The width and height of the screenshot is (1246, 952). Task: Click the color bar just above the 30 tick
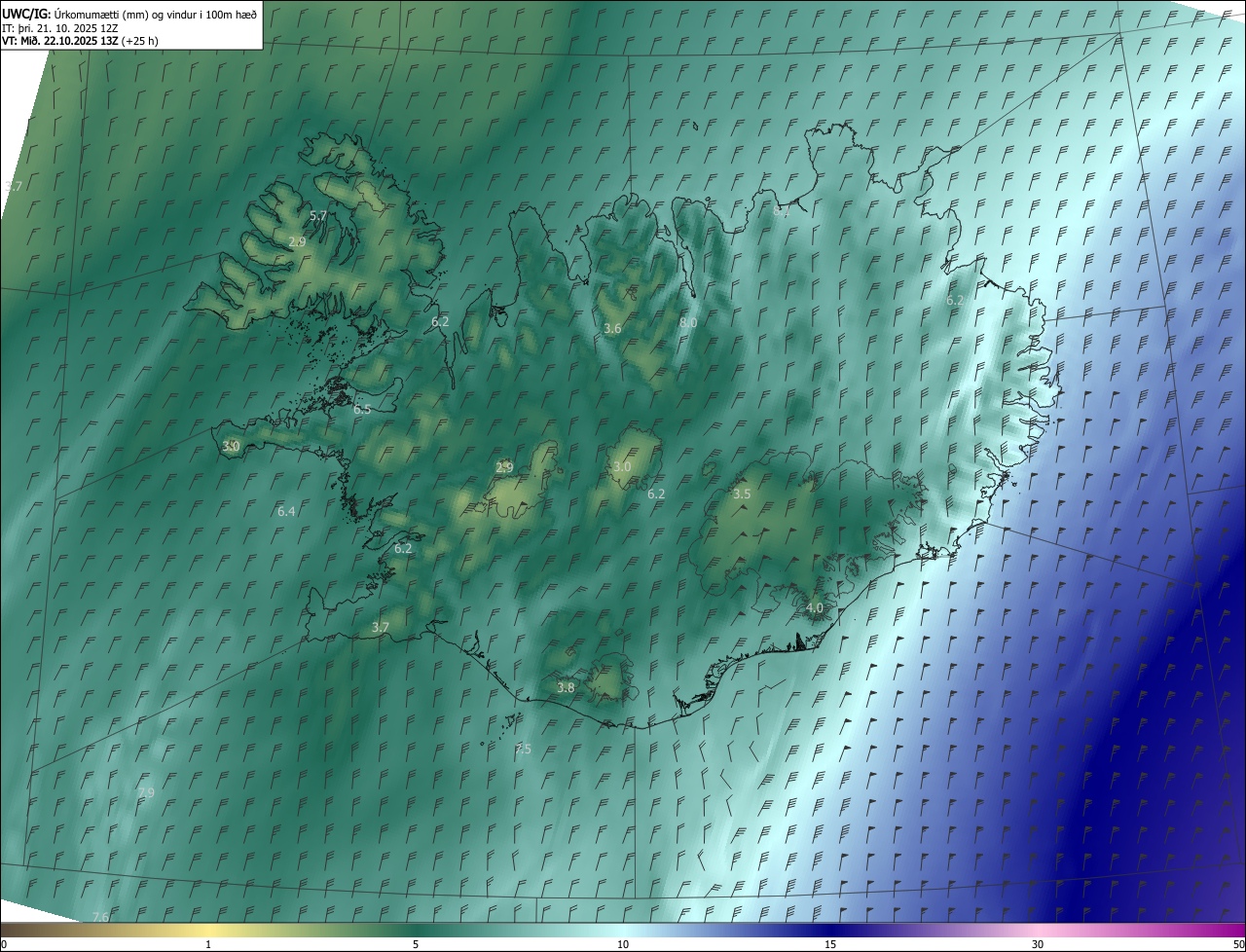click(1038, 930)
